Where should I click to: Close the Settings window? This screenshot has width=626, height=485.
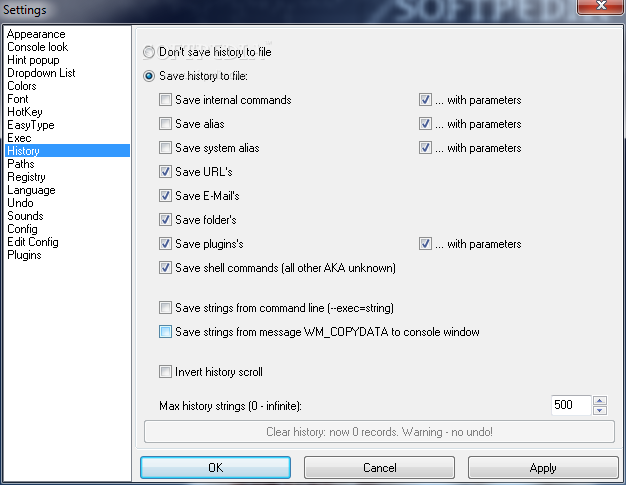click(x=600, y=6)
